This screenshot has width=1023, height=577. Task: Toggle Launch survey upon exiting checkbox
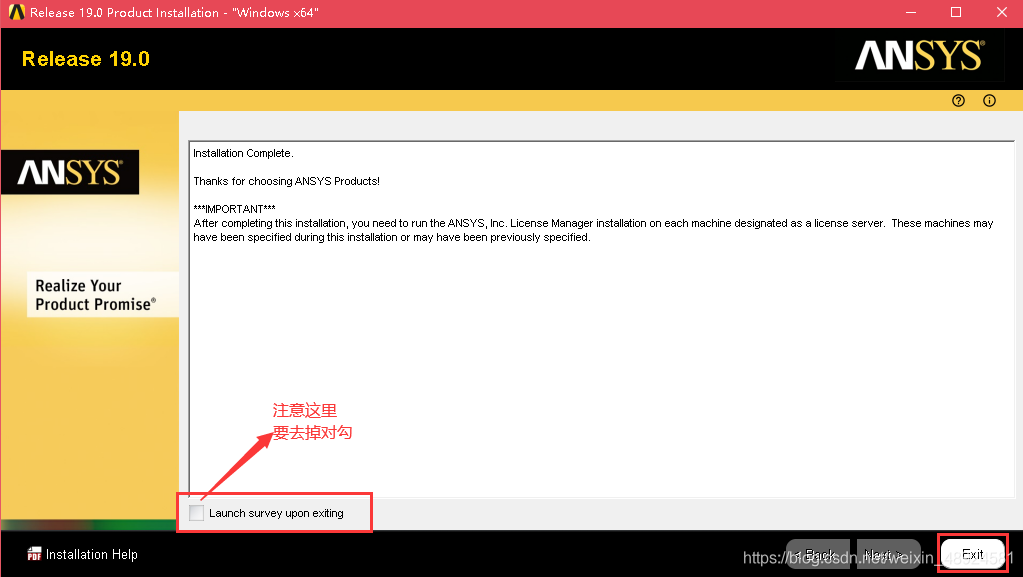point(196,513)
